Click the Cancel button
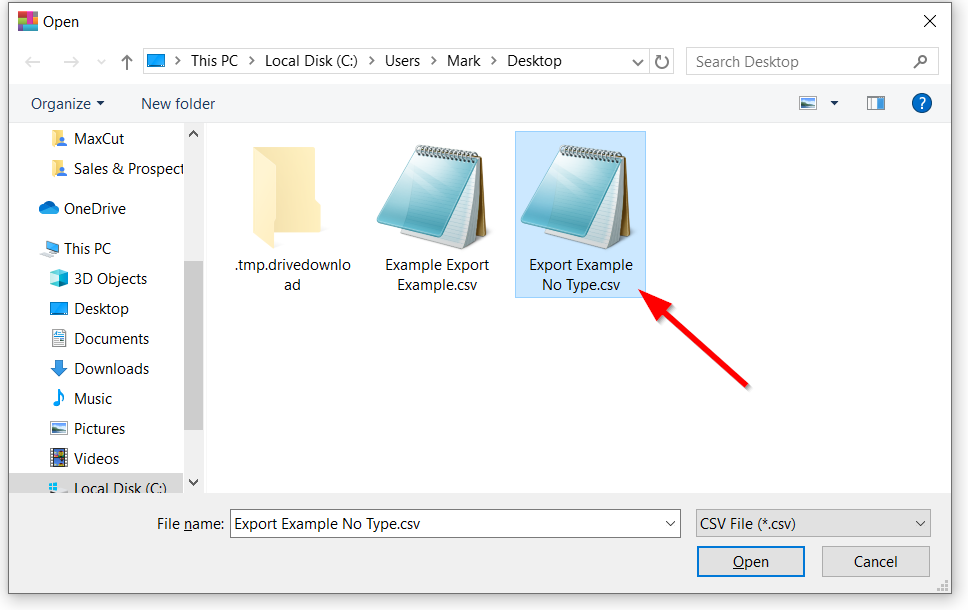 pyautogui.click(x=875, y=562)
